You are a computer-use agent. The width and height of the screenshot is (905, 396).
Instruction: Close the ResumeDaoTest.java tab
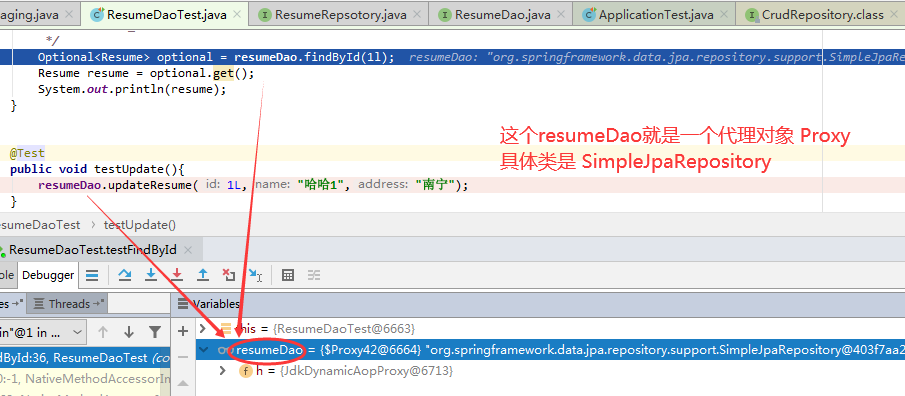pyautogui.click(x=238, y=15)
